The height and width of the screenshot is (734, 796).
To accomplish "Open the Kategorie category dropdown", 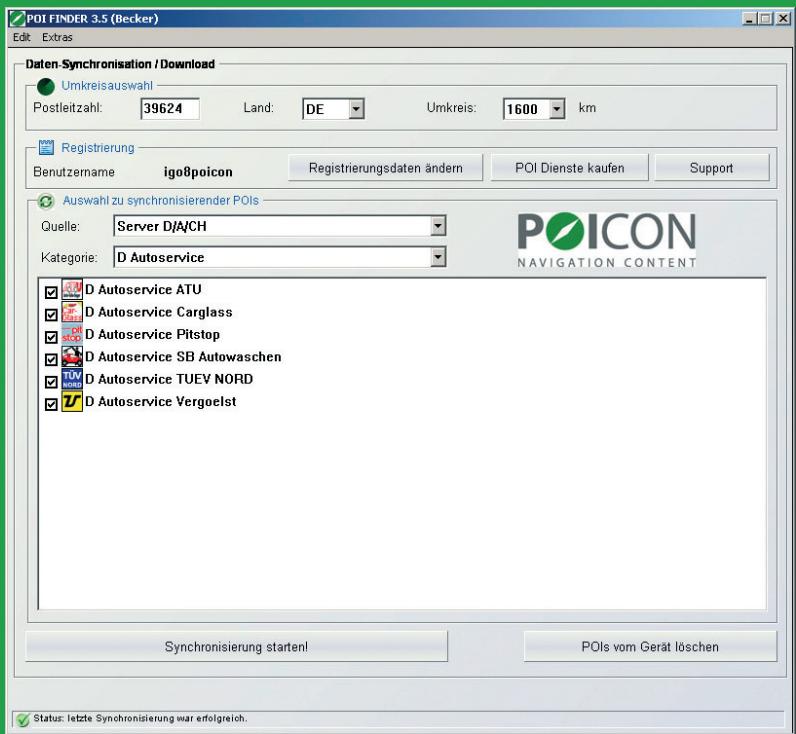I will tap(438, 257).
